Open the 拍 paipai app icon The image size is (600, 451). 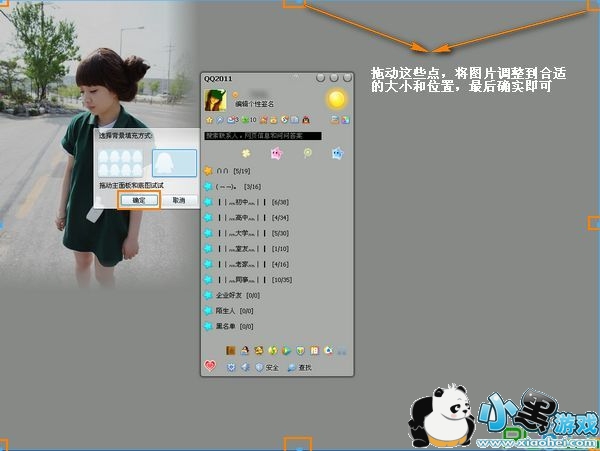click(314, 350)
